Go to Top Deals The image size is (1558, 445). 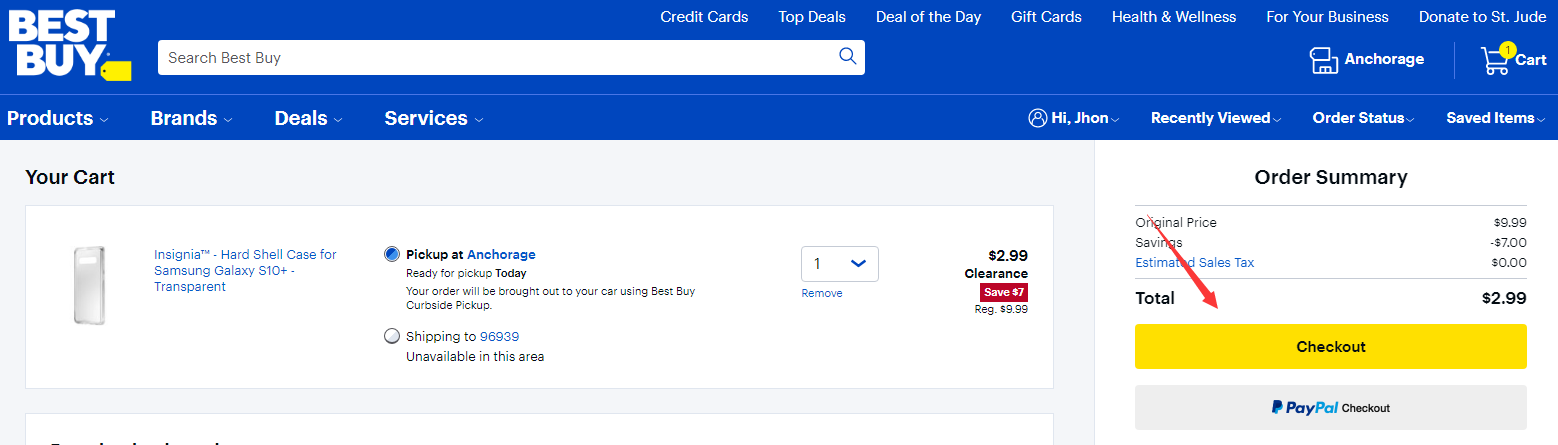tap(812, 17)
